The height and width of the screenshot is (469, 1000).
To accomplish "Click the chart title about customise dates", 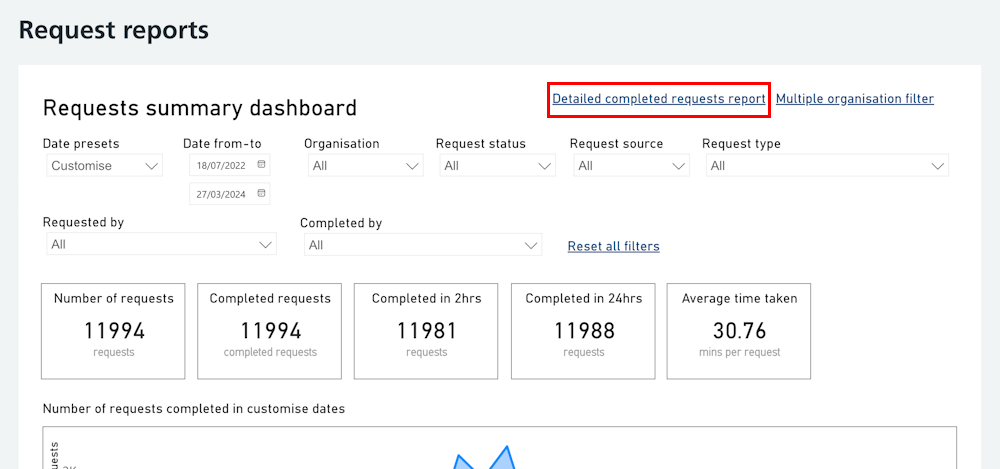I will [x=194, y=409].
